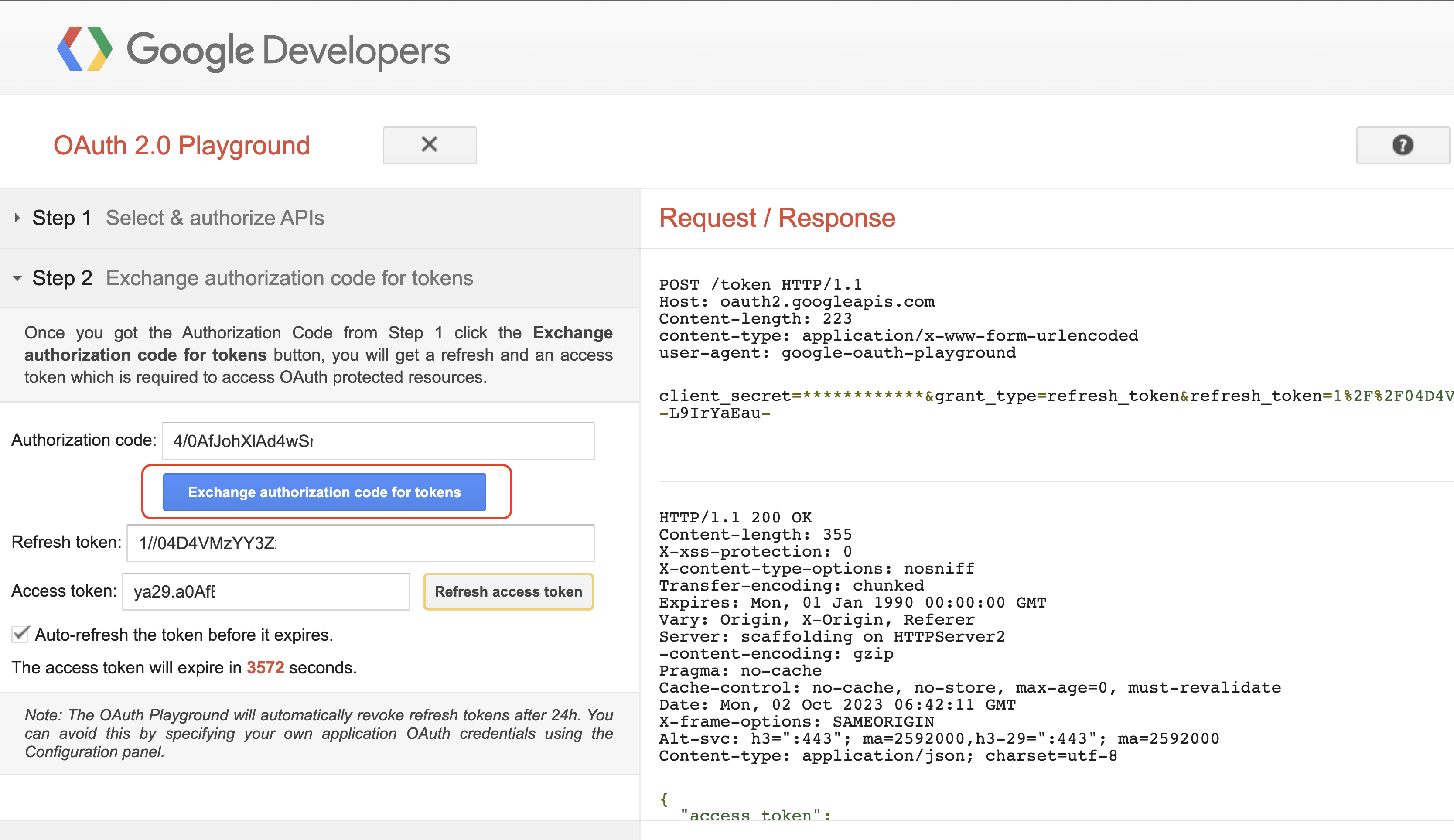Image resolution: width=1454 pixels, height=840 pixels.
Task: Open Step 1 Select & authorize APIs
Action: [215, 218]
